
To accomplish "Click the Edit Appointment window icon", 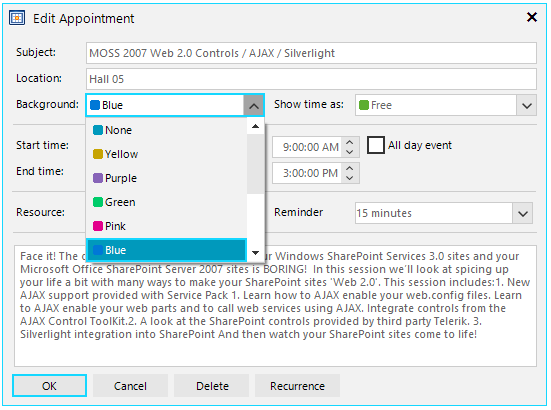I will pyautogui.click(x=17, y=18).
